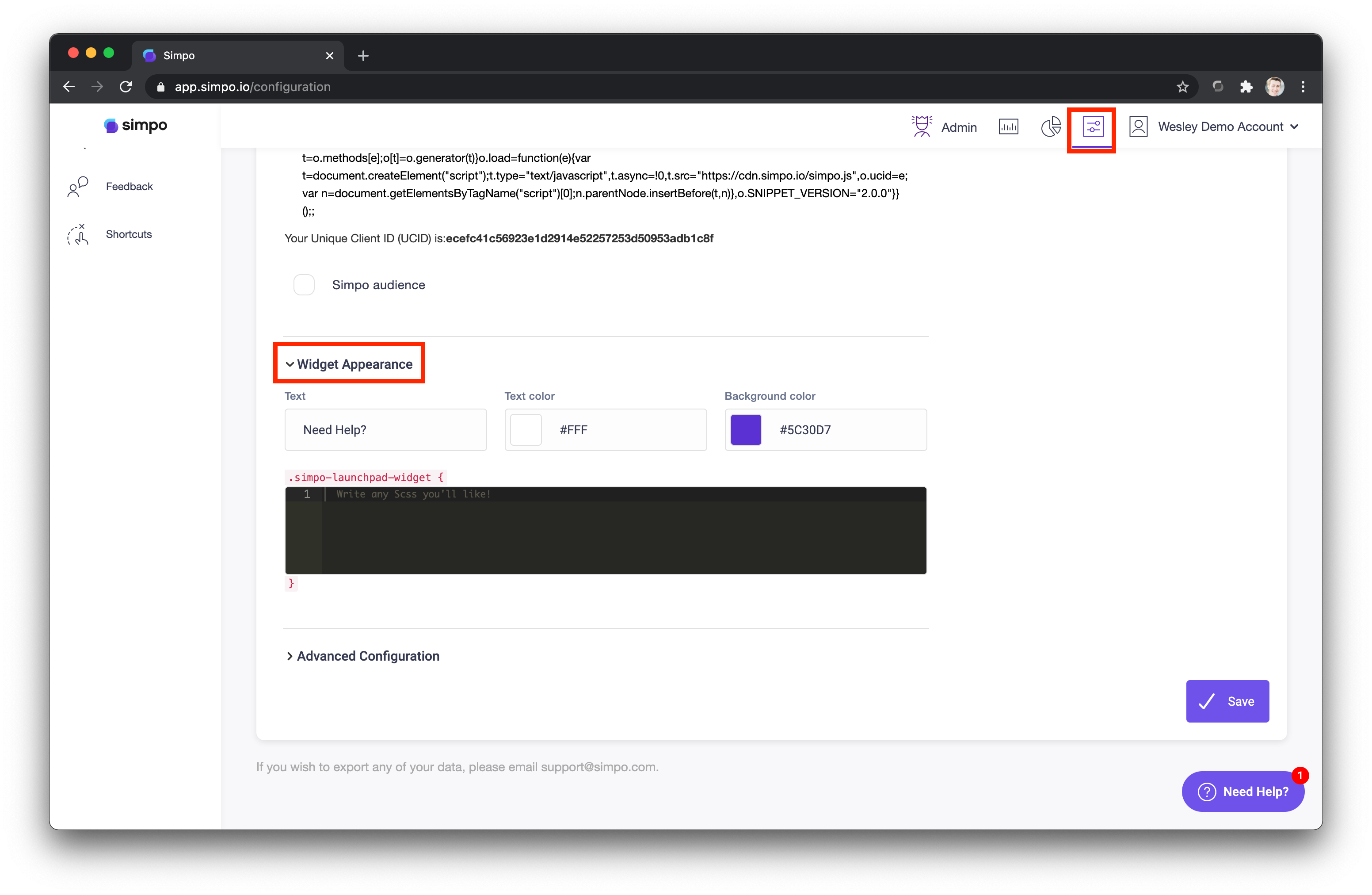The height and width of the screenshot is (895, 1372).
Task: Edit the widget Text field Need Help?
Action: [386, 430]
